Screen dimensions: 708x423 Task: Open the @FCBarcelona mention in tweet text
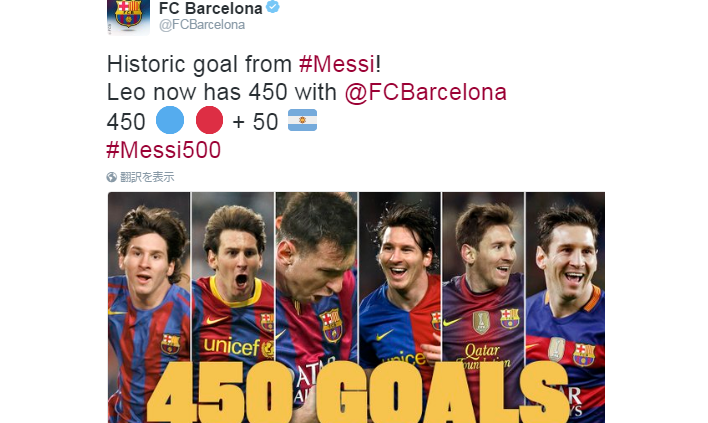pos(425,93)
